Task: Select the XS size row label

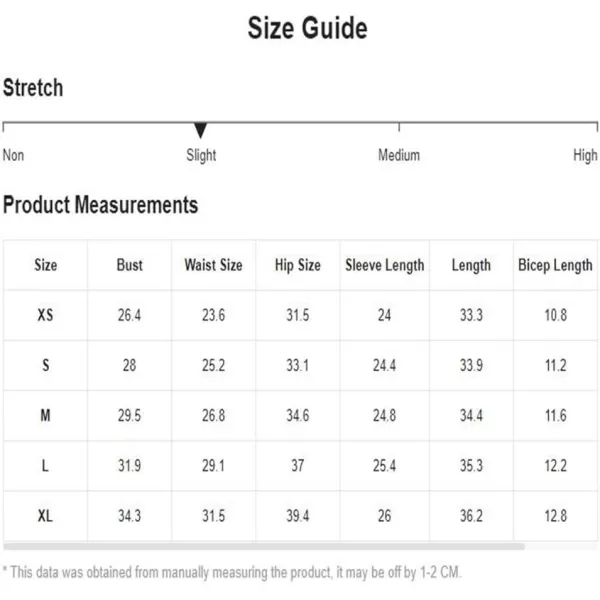Action: click(x=45, y=315)
